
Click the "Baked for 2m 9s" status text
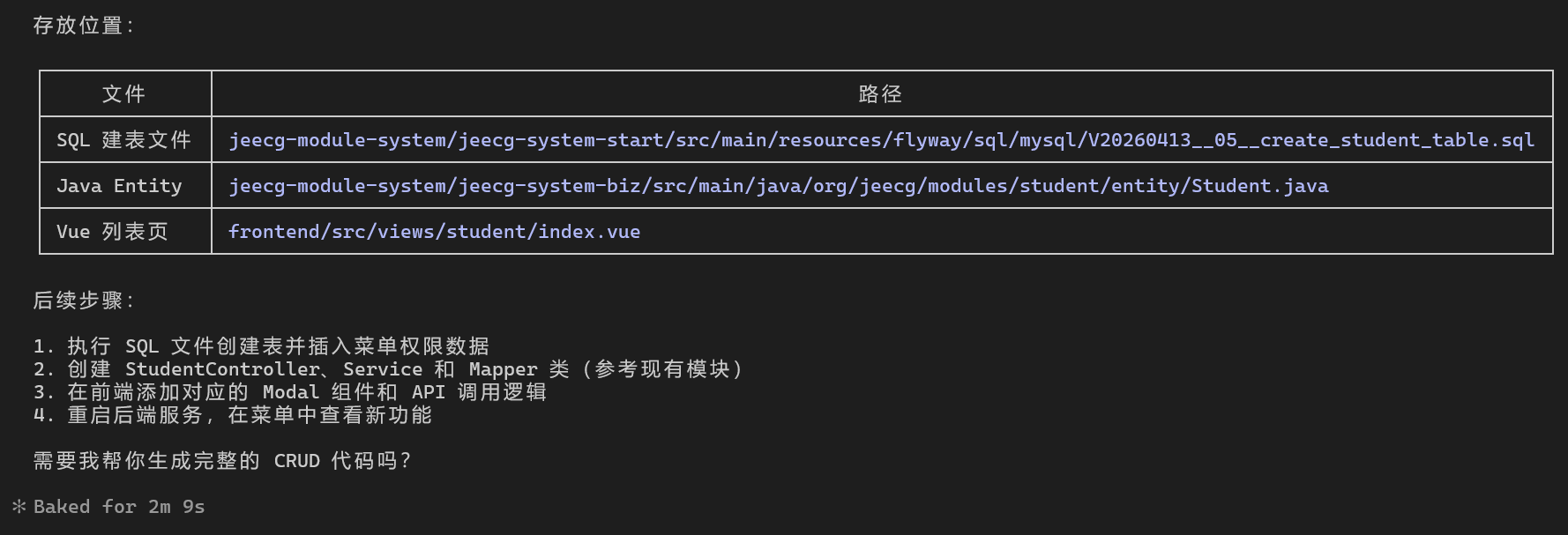tap(119, 507)
